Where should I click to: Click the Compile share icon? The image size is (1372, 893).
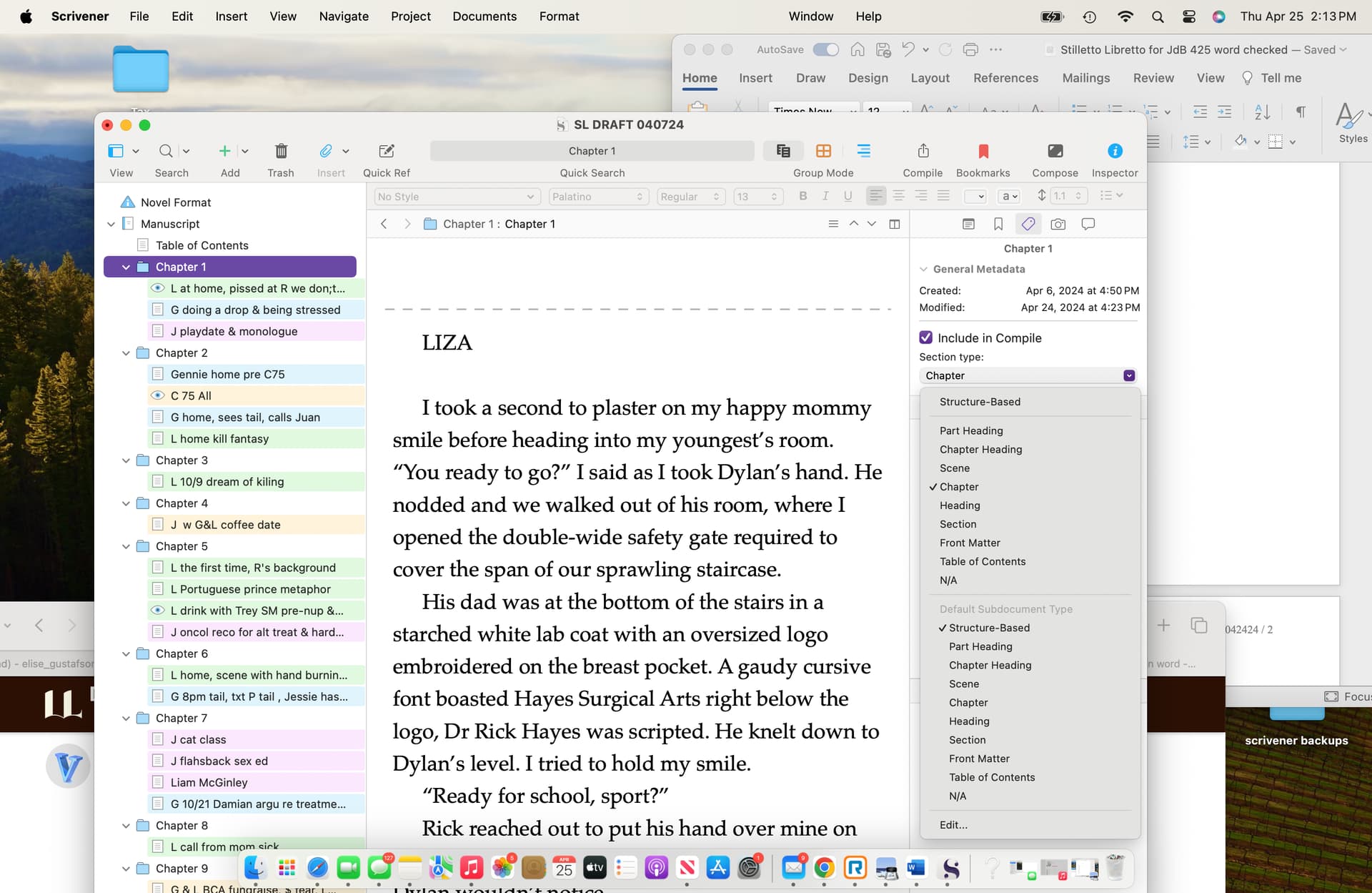click(x=923, y=151)
